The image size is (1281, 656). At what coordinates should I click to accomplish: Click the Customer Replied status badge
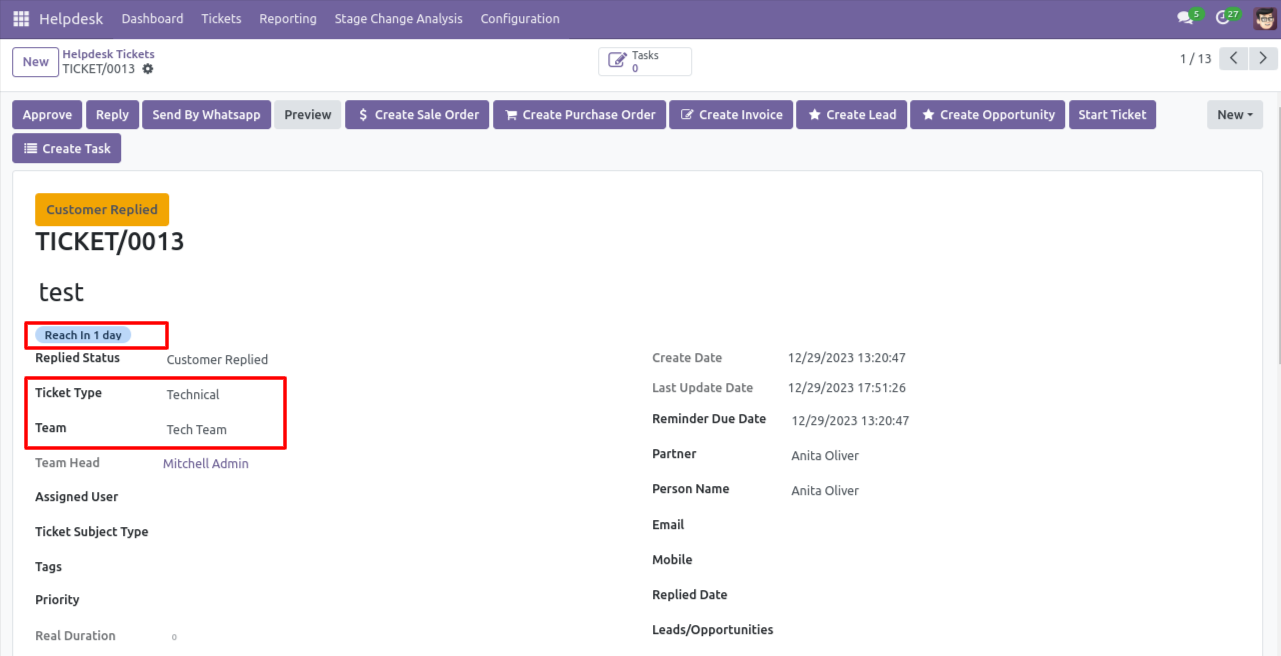pyautogui.click(x=102, y=210)
